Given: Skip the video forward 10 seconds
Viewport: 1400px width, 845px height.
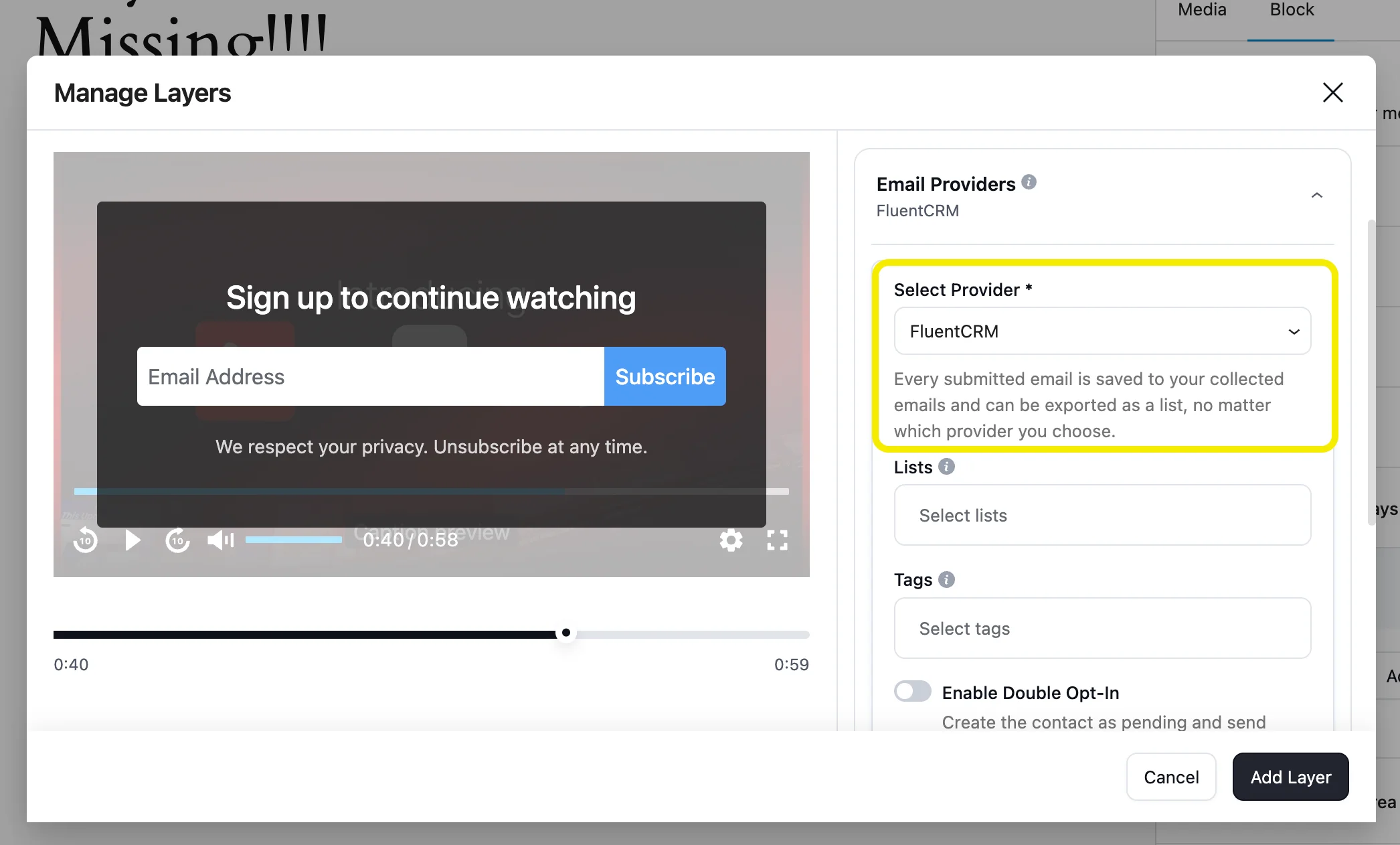Looking at the screenshot, I should pos(177,540).
